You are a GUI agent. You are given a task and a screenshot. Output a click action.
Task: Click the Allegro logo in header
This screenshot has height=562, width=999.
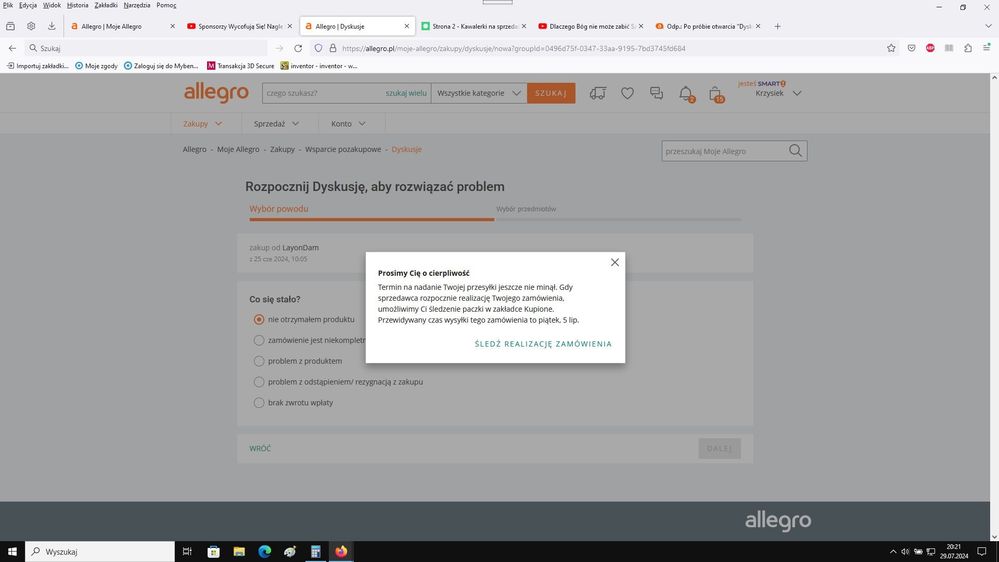pyautogui.click(x=215, y=93)
